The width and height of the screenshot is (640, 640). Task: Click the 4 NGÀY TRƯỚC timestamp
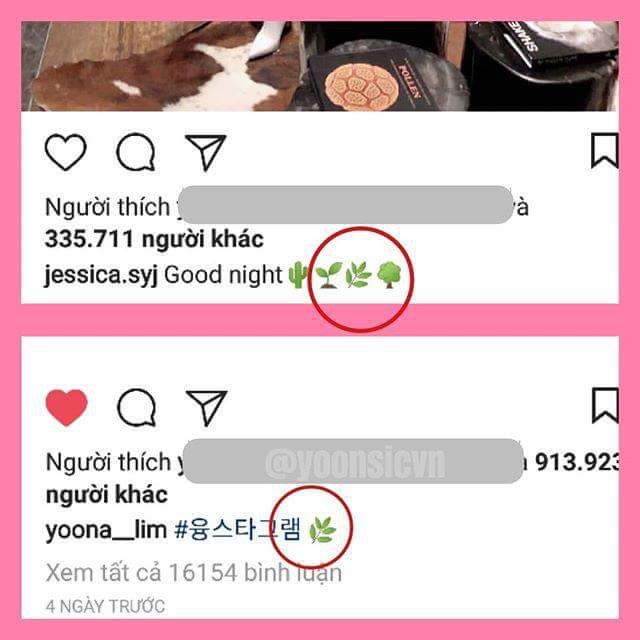point(105,607)
